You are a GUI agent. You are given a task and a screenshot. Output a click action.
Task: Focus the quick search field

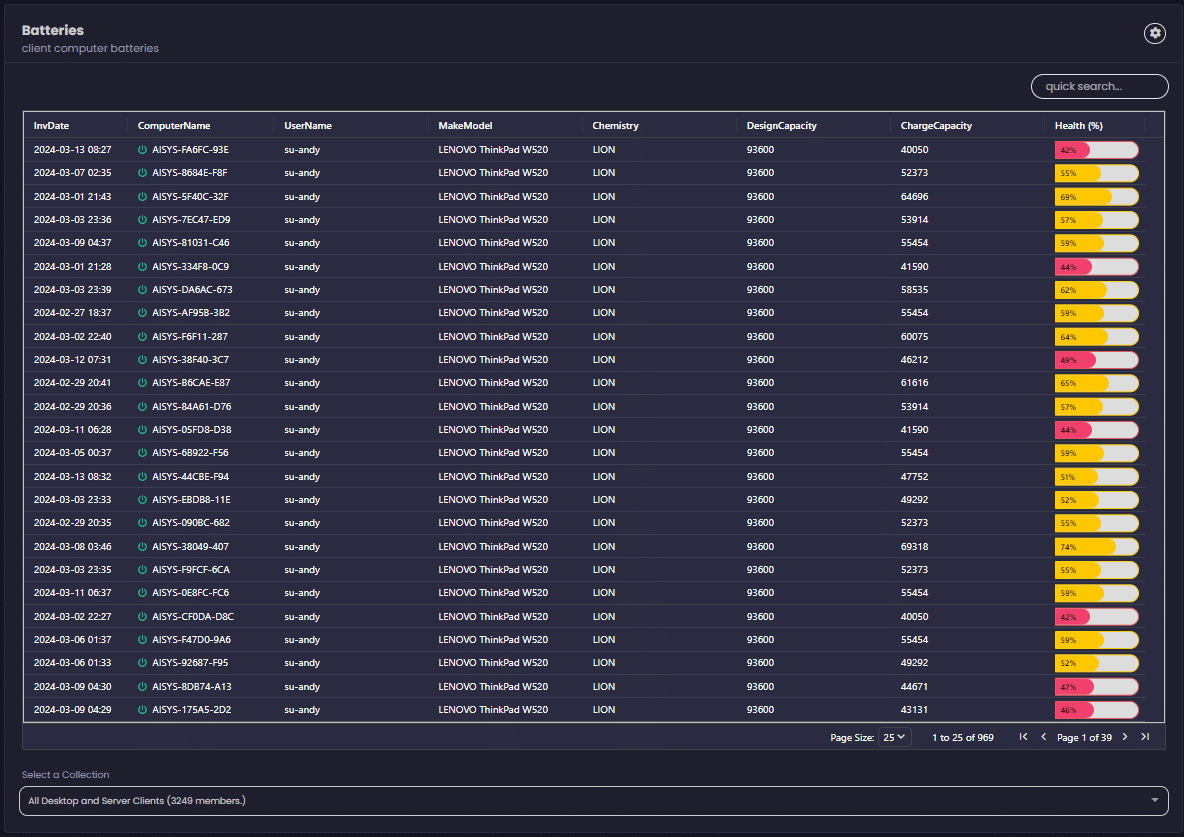(x=1099, y=87)
